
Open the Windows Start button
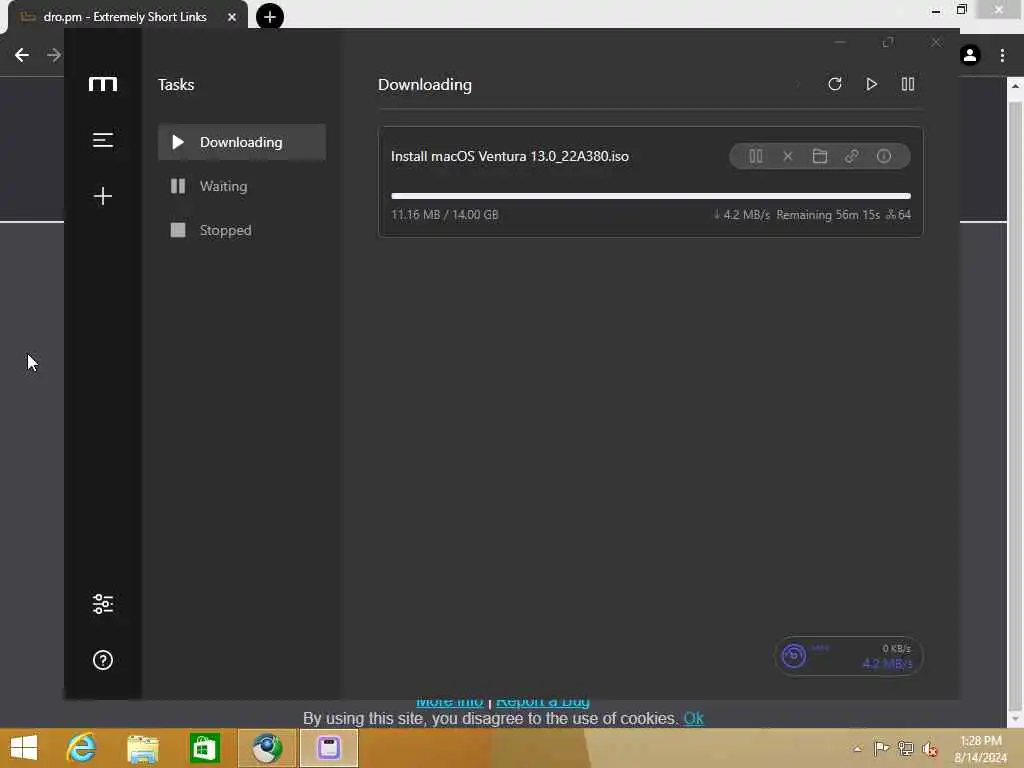(x=24, y=748)
